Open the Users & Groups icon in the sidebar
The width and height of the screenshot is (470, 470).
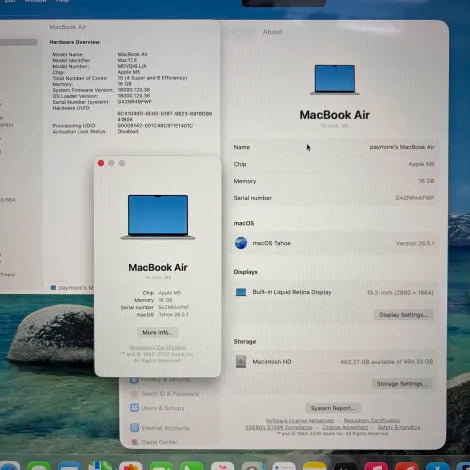(134, 408)
